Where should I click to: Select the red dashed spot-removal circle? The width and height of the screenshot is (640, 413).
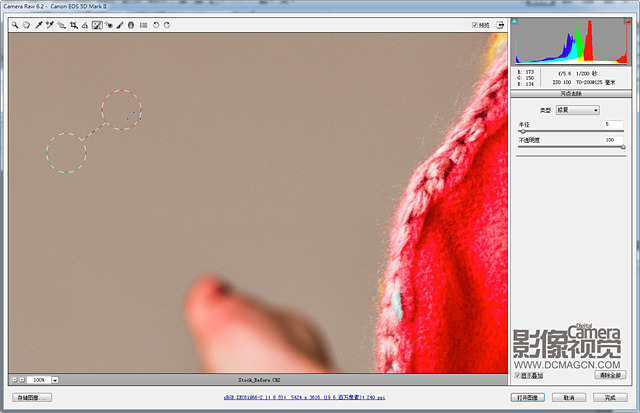tap(122, 110)
